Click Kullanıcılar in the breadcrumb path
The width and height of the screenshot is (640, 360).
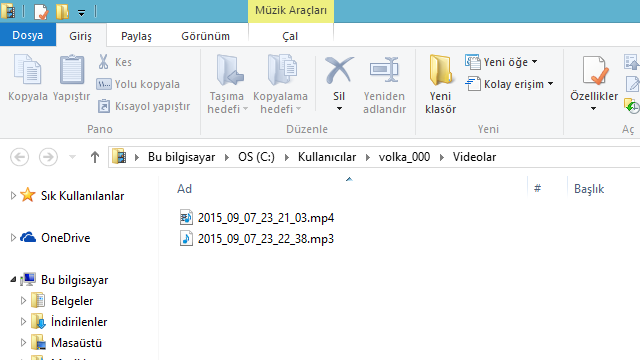tap(327, 157)
